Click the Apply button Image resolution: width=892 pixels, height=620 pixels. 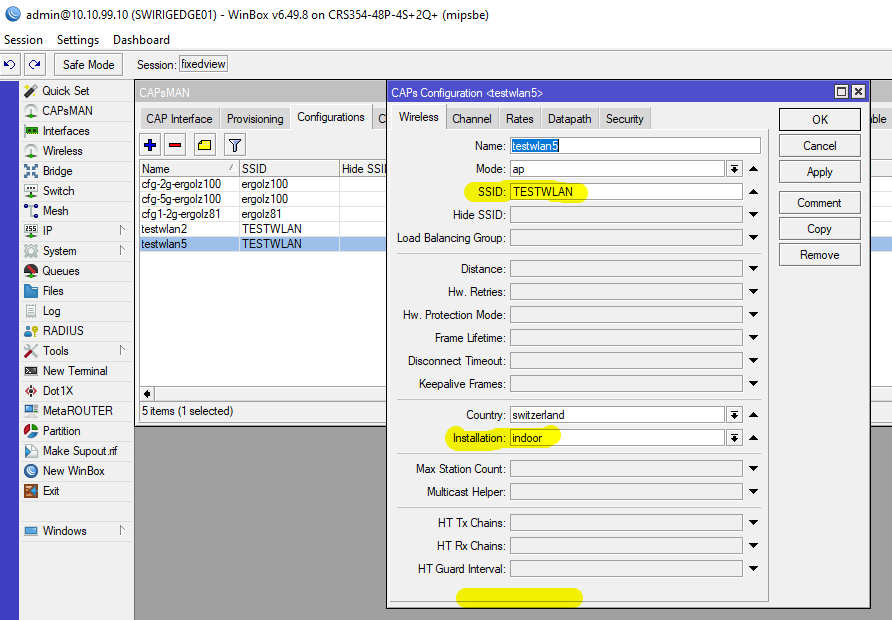tap(819, 172)
